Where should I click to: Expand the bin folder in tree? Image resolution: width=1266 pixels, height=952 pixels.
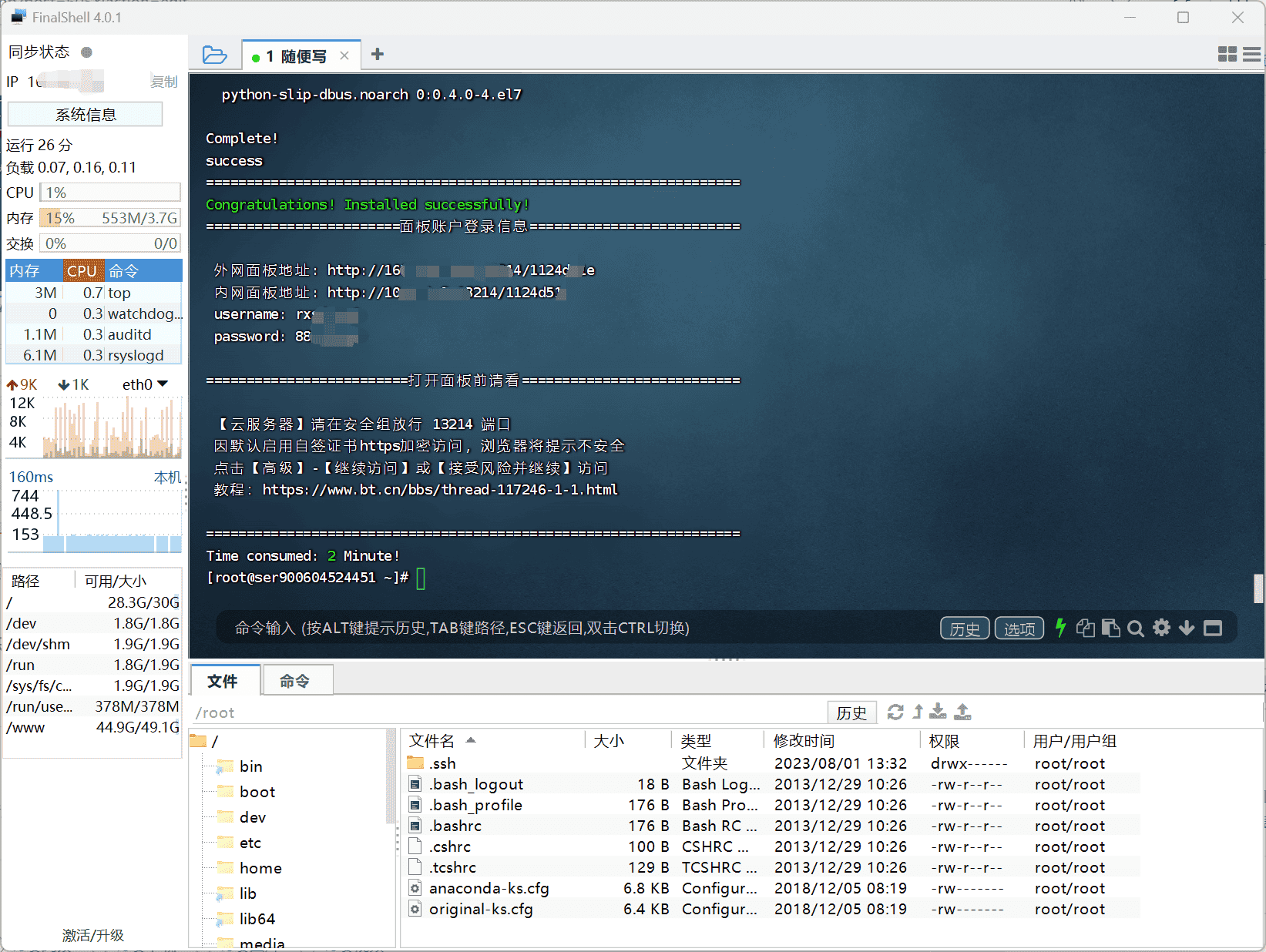pos(250,766)
